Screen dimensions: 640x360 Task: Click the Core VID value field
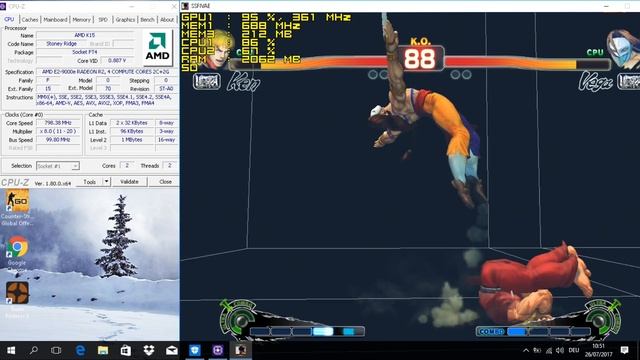(118, 60)
